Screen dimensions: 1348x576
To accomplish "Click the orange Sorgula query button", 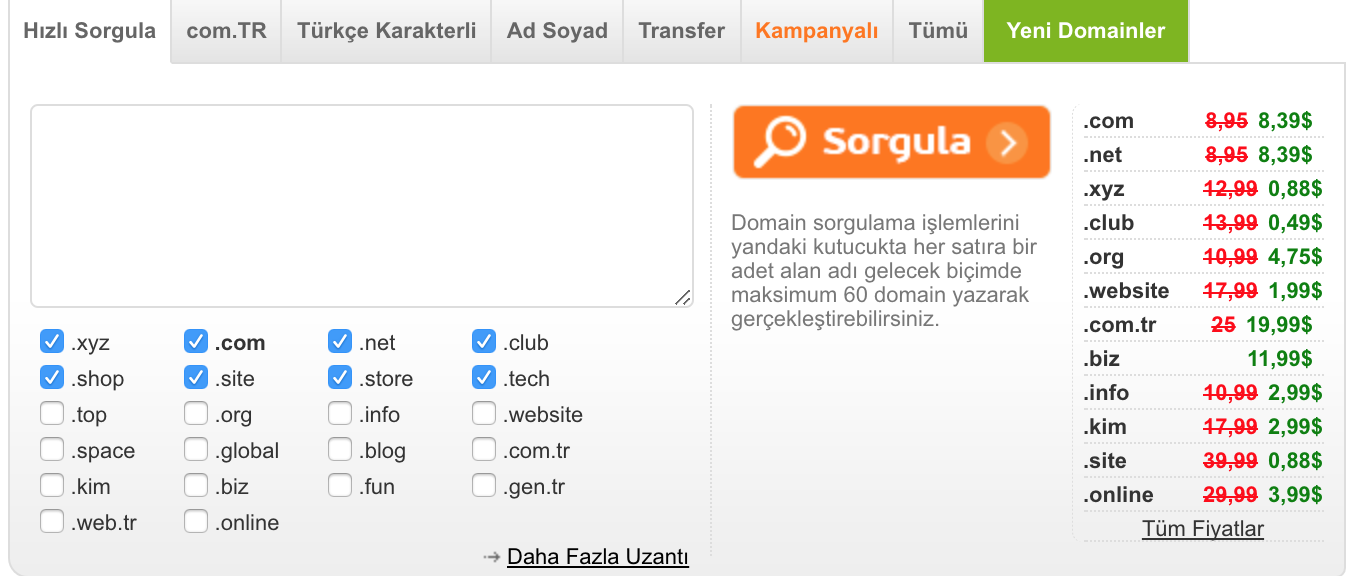I will (892, 142).
